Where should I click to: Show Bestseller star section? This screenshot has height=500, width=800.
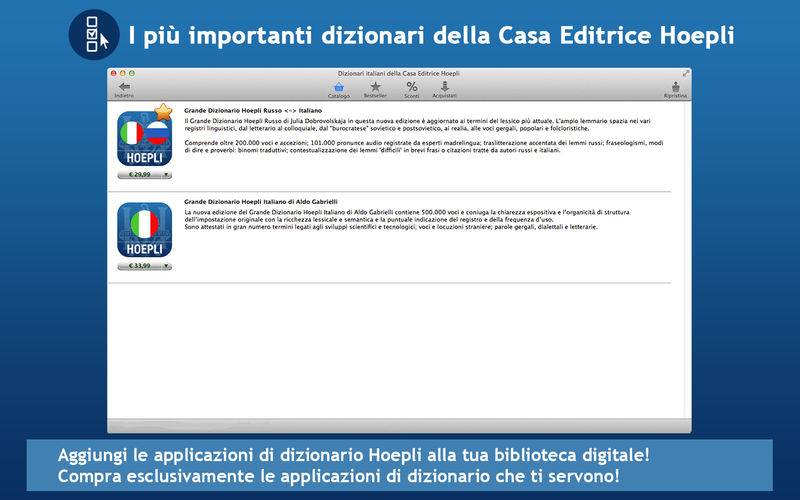375,90
